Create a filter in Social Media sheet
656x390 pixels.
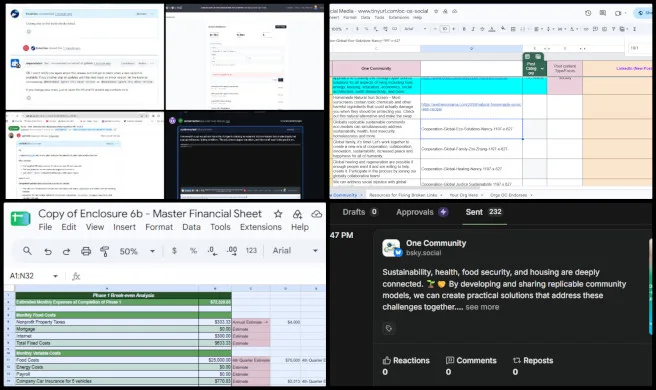pyautogui.click(x=614, y=29)
